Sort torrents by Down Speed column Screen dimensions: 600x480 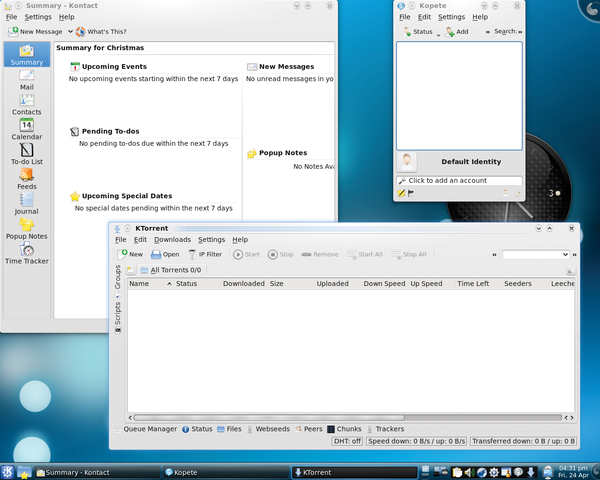pyautogui.click(x=384, y=284)
